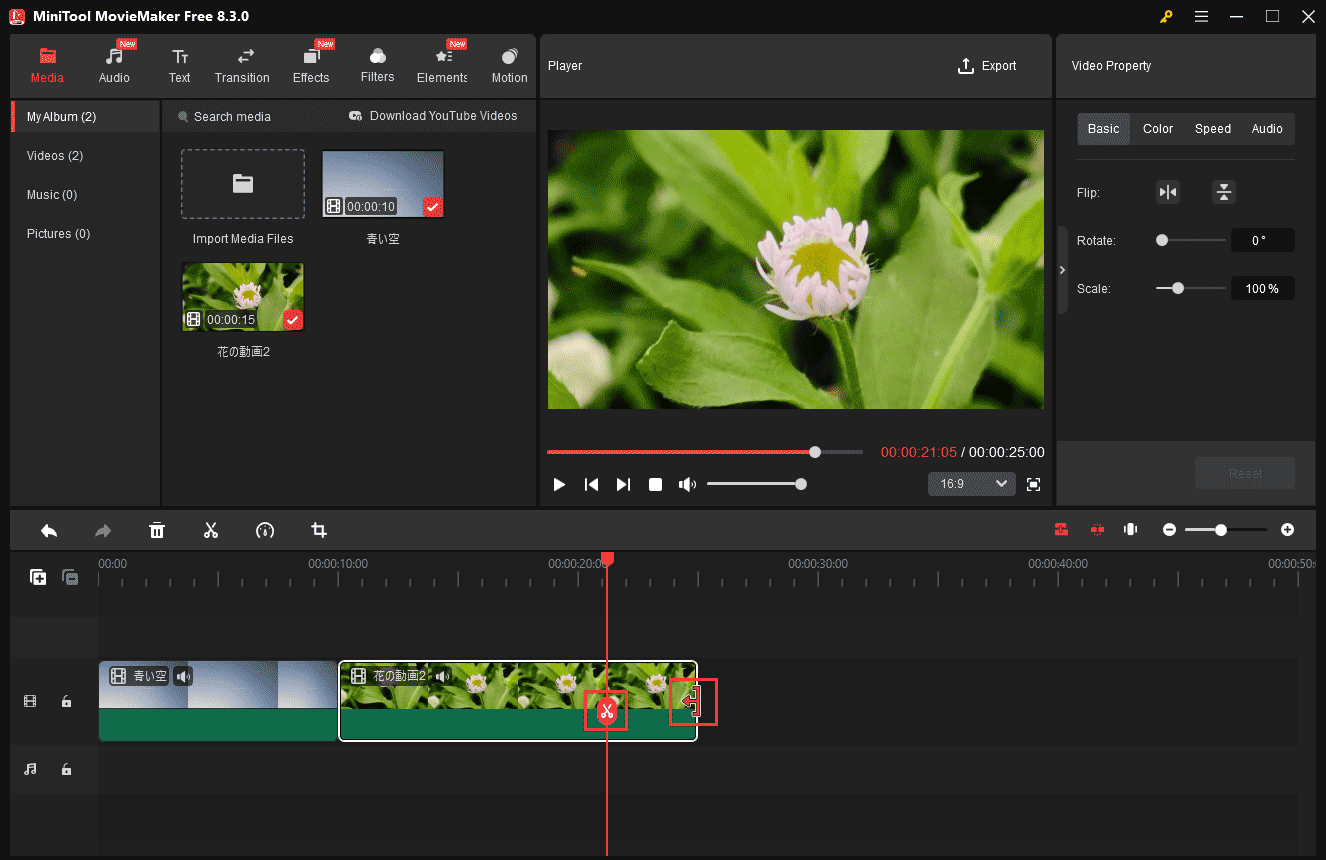This screenshot has width=1326, height=860.
Task: Toggle the red magnet snap icon
Action: point(1061,530)
